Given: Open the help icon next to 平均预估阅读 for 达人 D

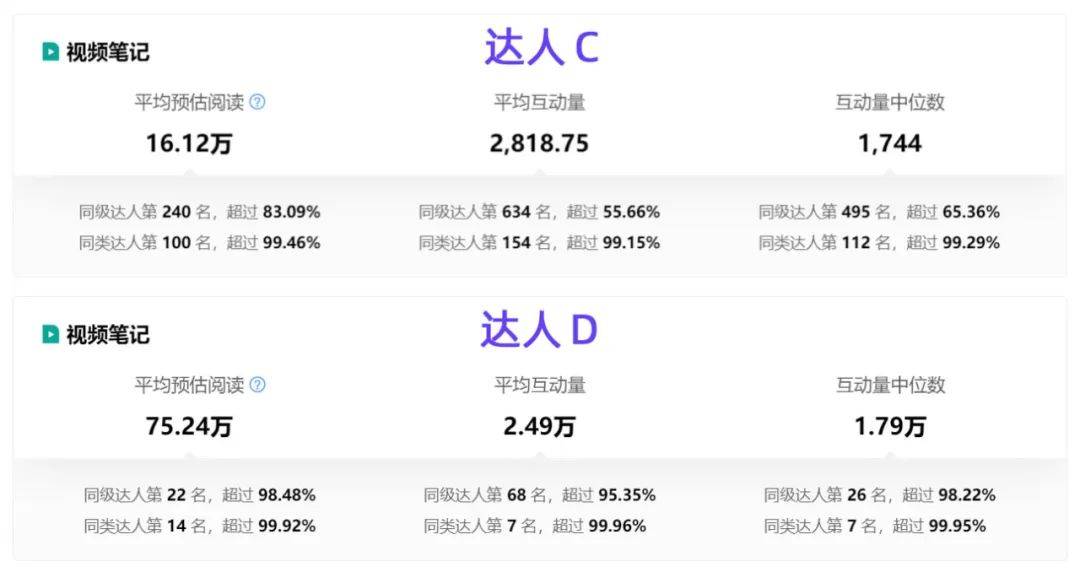Looking at the screenshot, I should pos(257,385).
